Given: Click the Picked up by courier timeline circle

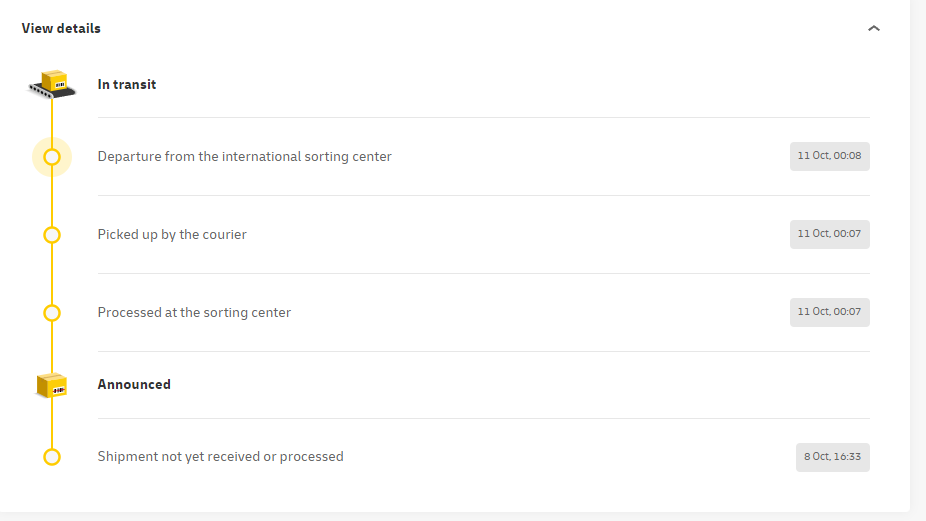Looking at the screenshot, I should [52, 235].
